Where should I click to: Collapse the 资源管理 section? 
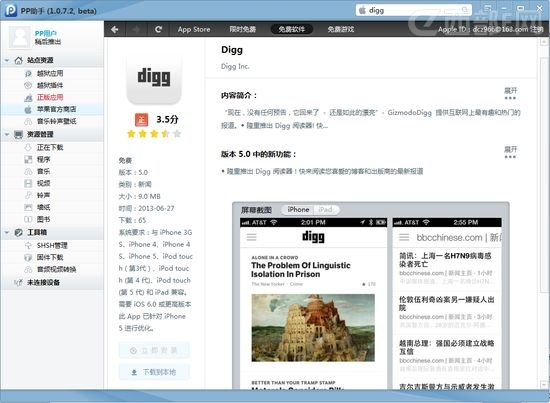pyautogui.click(x=7, y=134)
